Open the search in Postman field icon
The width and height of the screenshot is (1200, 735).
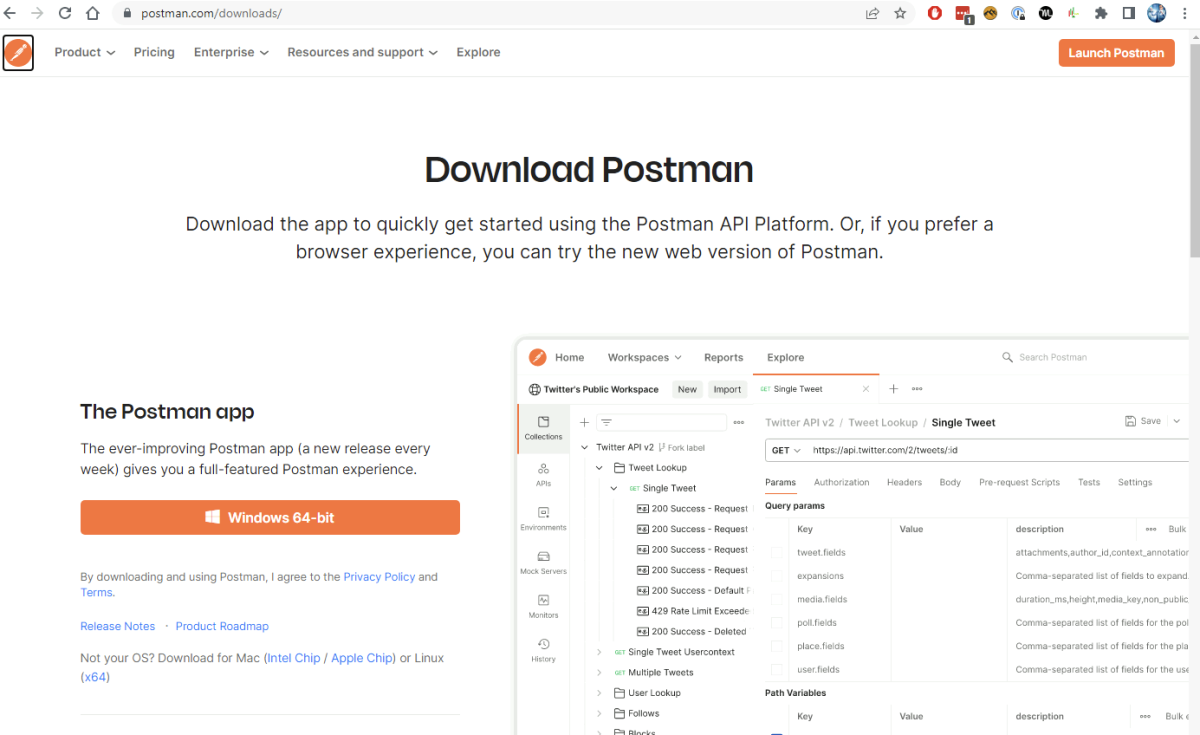tap(1004, 357)
